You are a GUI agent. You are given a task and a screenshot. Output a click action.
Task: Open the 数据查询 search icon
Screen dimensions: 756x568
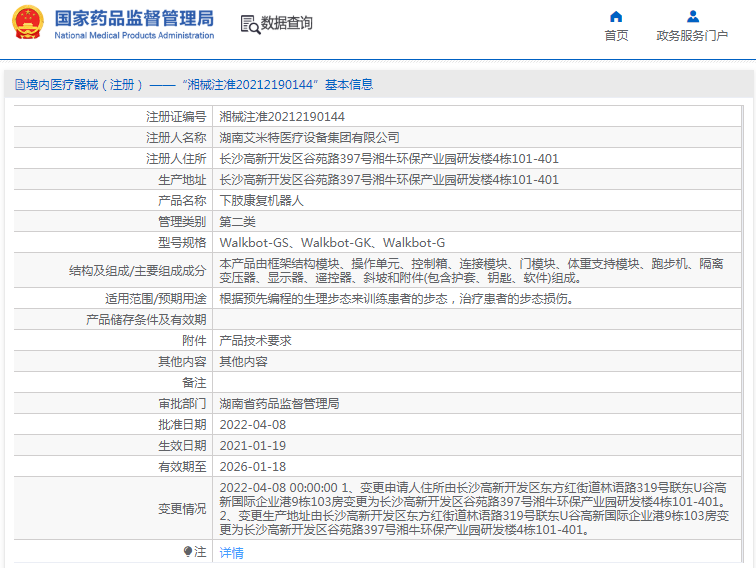[250, 24]
